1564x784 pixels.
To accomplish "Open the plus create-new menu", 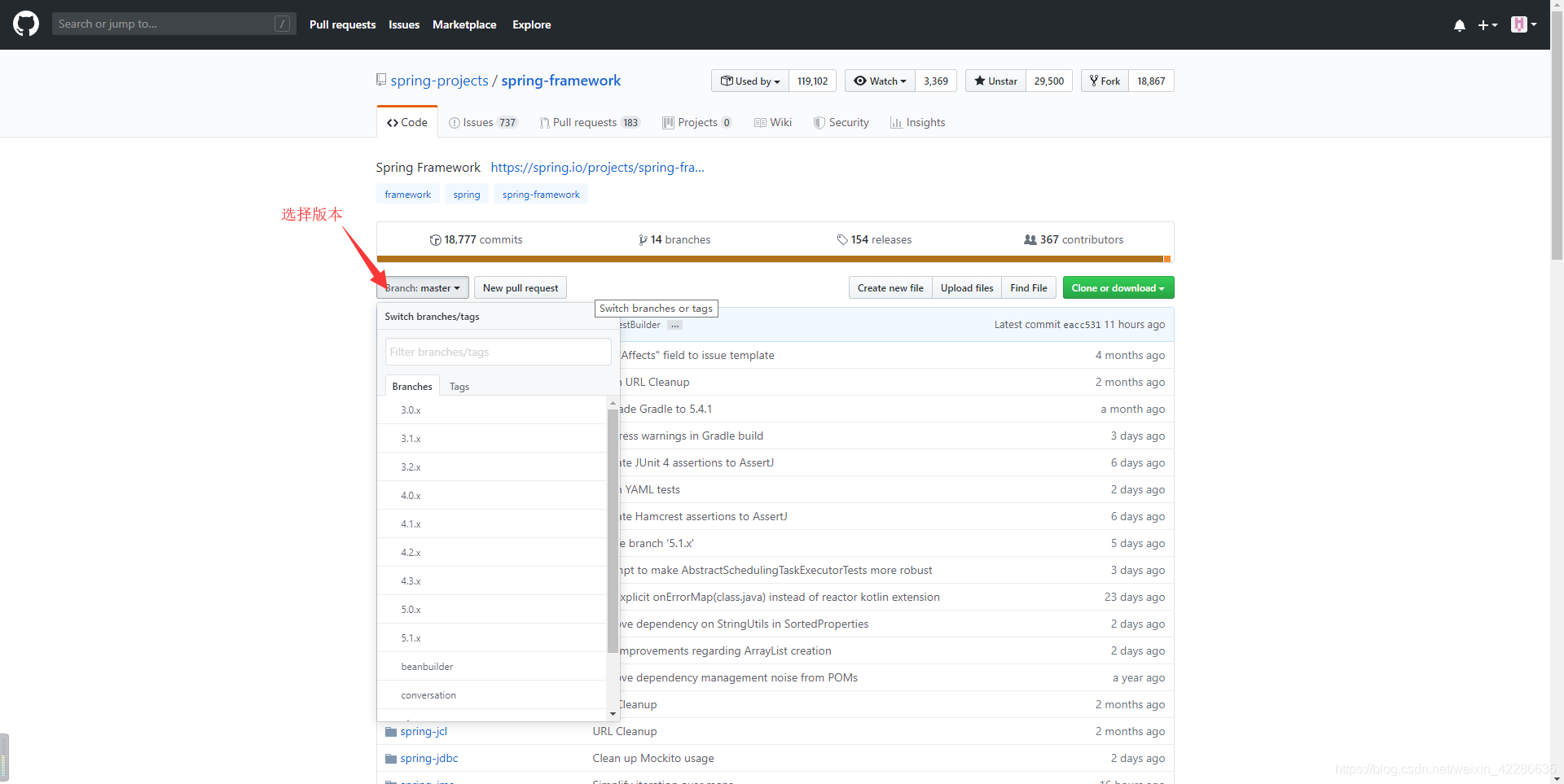I will click(1487, 25).
